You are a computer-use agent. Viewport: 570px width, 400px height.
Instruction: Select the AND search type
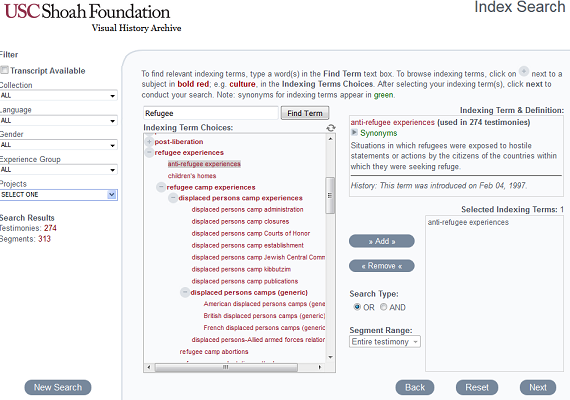click(384, 307)
